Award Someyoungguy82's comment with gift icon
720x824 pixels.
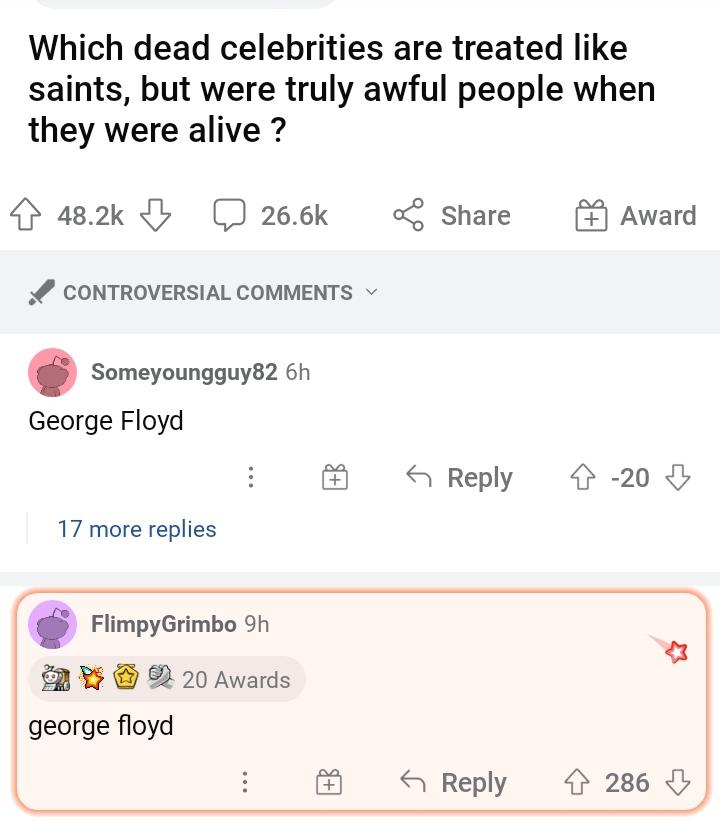point(335,478)
